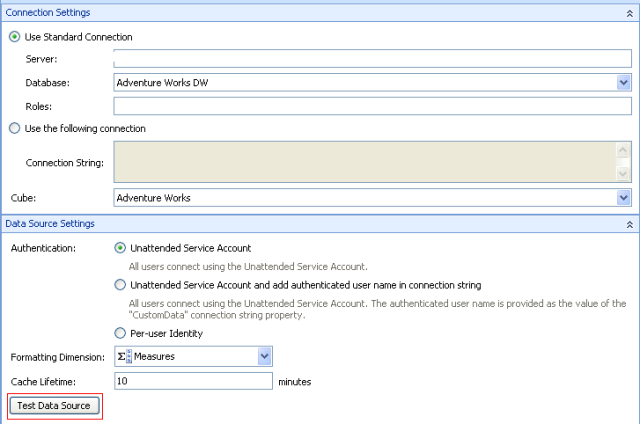Open the Formatting Dimension dropdown
The height and width of the screenshot is (424, 640).
[x=264, y=357]
